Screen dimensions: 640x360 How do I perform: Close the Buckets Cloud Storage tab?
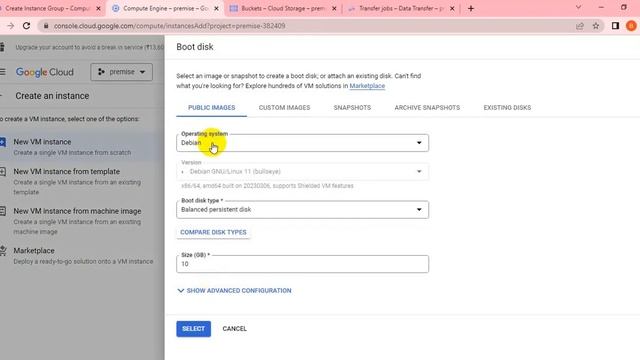(334, 8)
